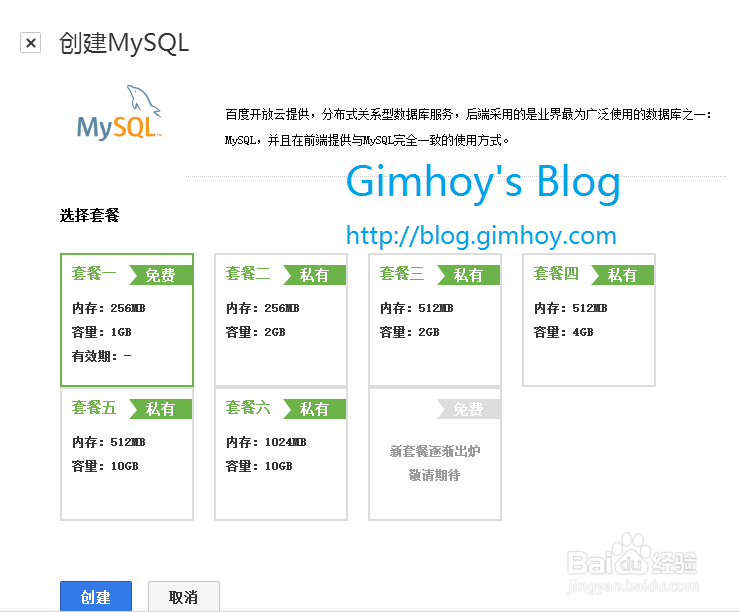Click the 选择套餐 heading
This screenshot has width=740, height=612.
coord(89,216)
